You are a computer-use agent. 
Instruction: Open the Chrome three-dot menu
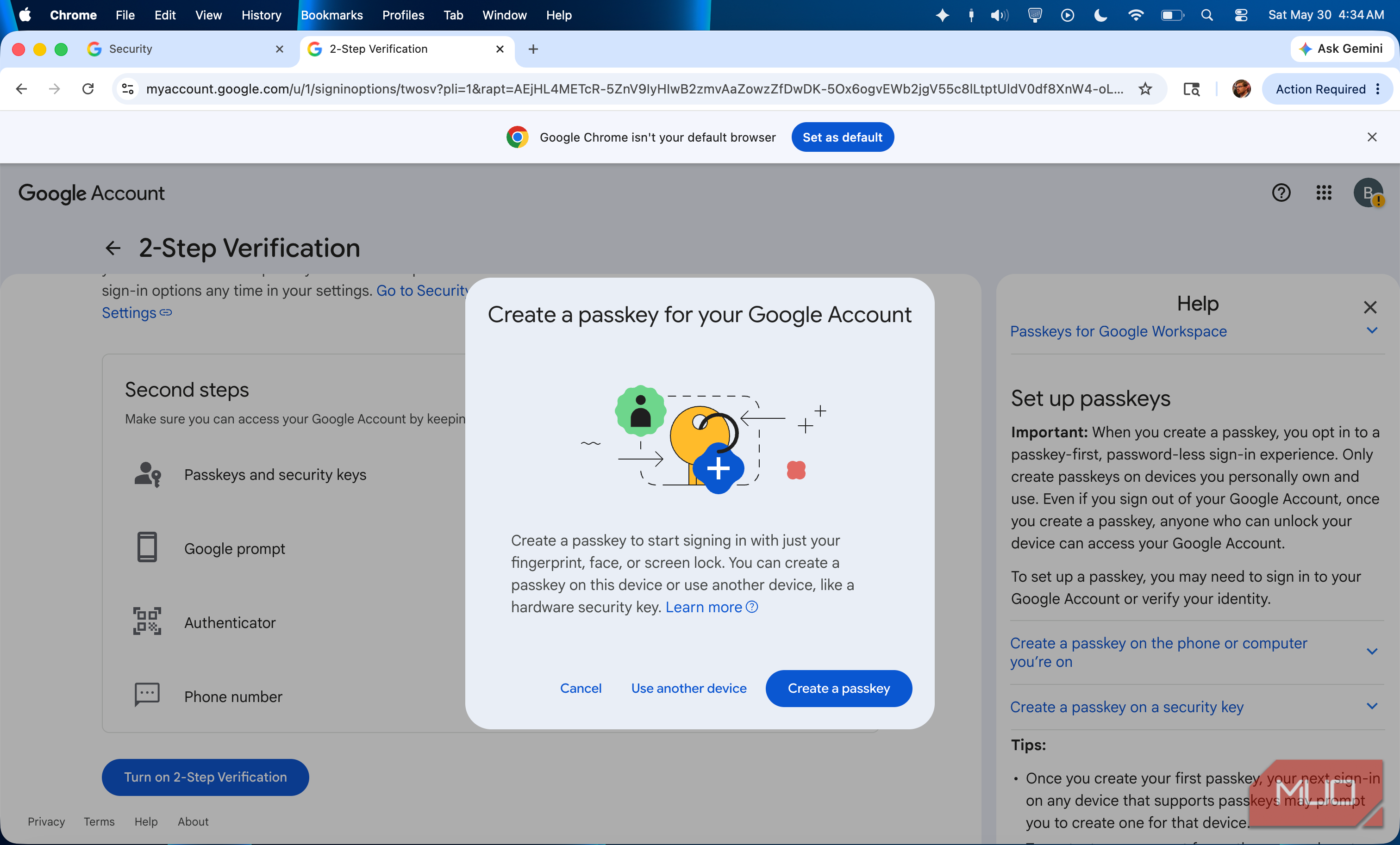coord(1378,88)
